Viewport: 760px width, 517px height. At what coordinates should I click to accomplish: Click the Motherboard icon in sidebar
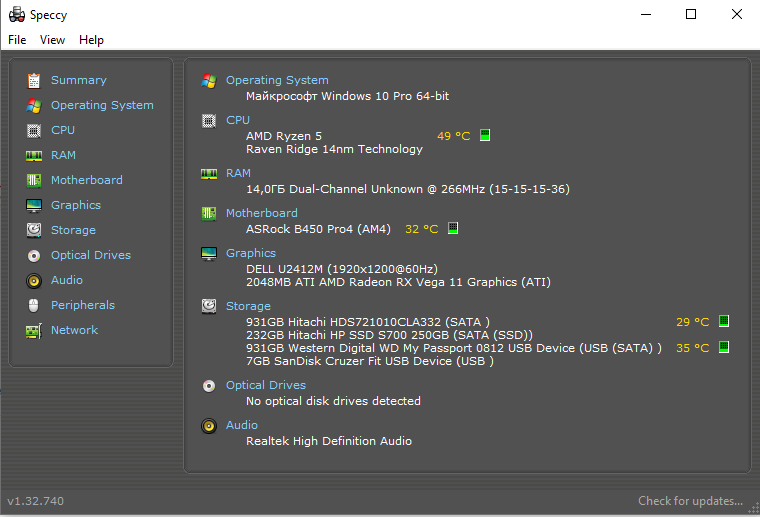click(x=34, y=181)
